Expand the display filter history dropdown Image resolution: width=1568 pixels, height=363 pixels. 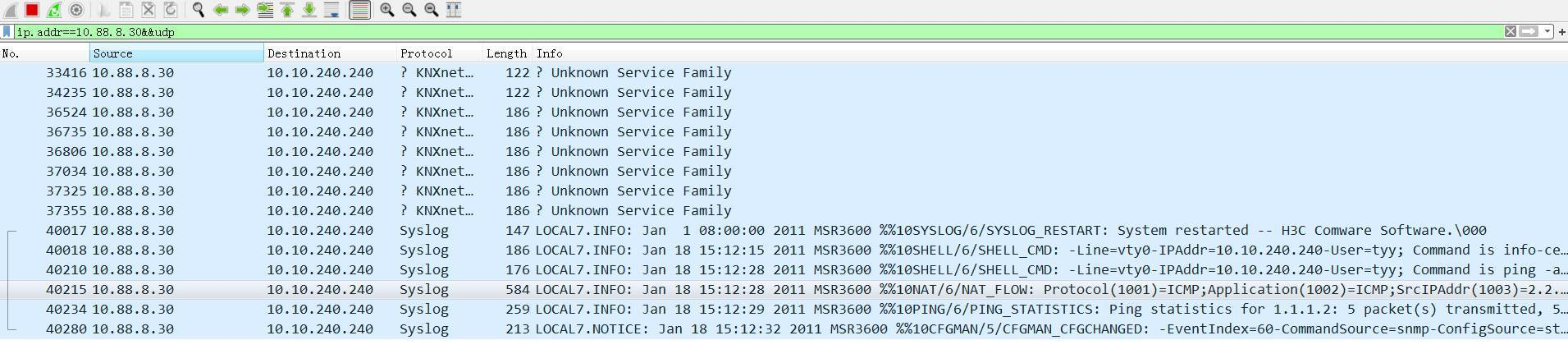pyautogui.click(x=1547, y=31)
